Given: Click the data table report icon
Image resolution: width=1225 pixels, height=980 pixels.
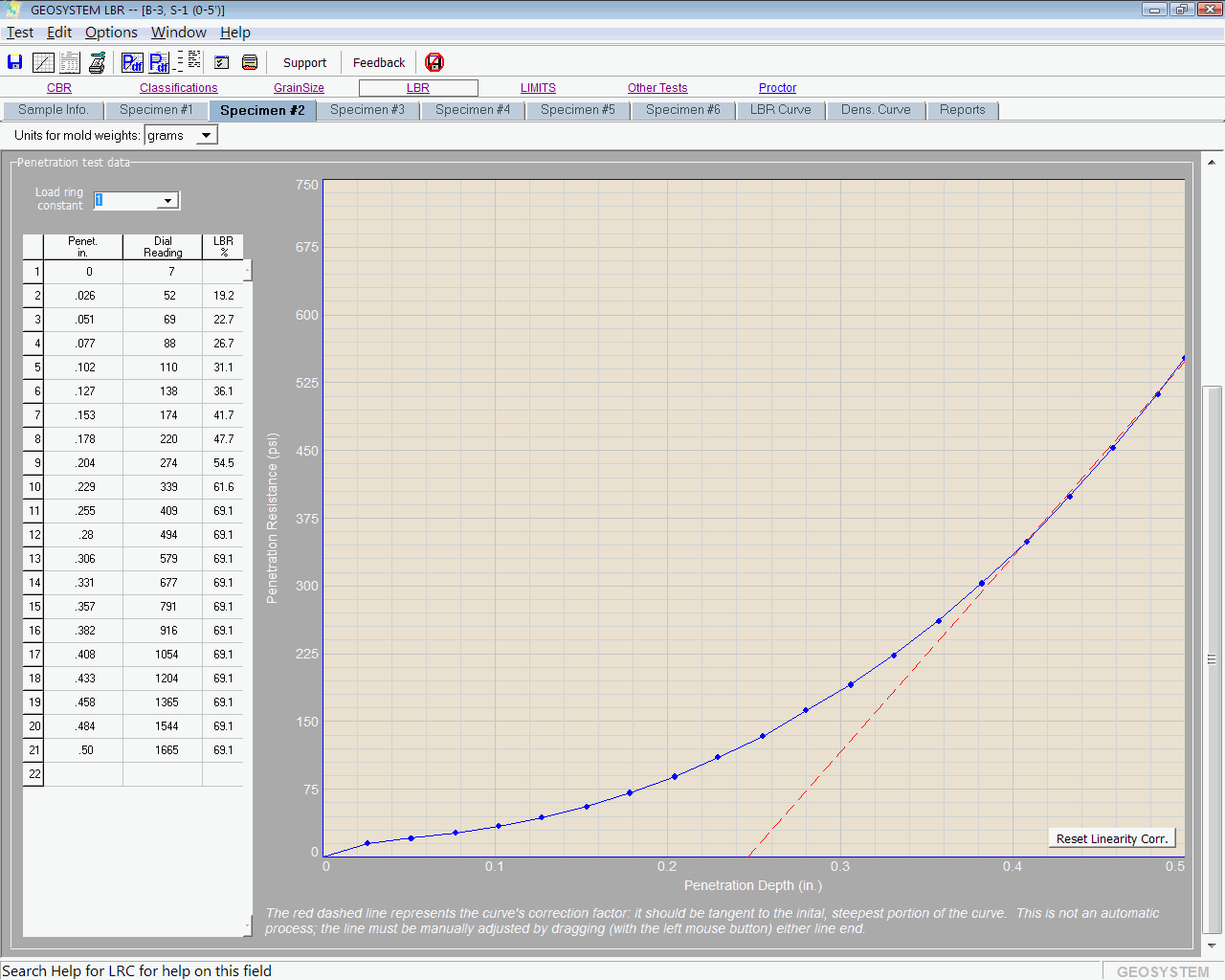Looking at the screenshot, I should tap(70, 62).
